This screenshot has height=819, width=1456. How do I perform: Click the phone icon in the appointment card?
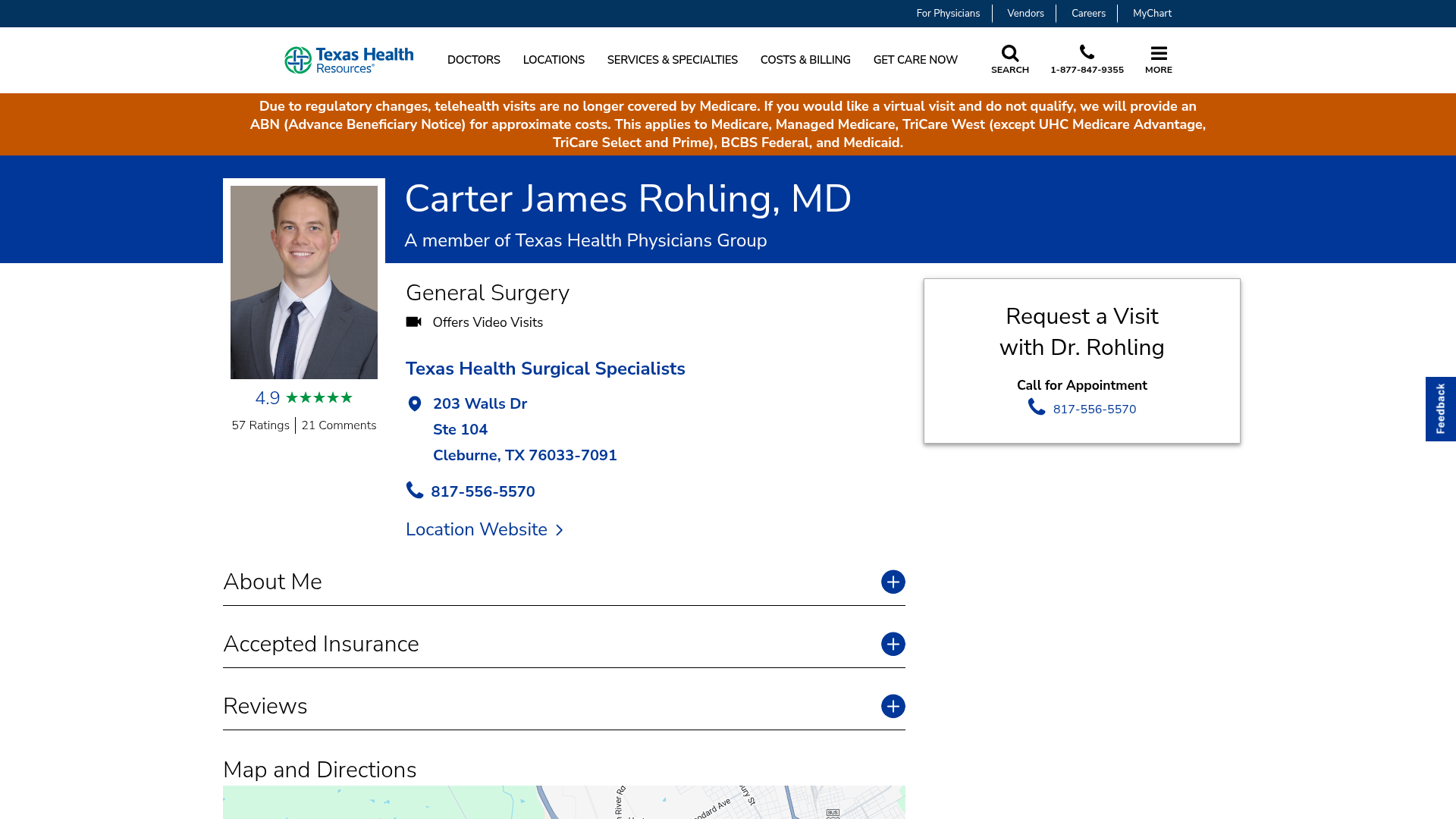[x=1035, y=408]
